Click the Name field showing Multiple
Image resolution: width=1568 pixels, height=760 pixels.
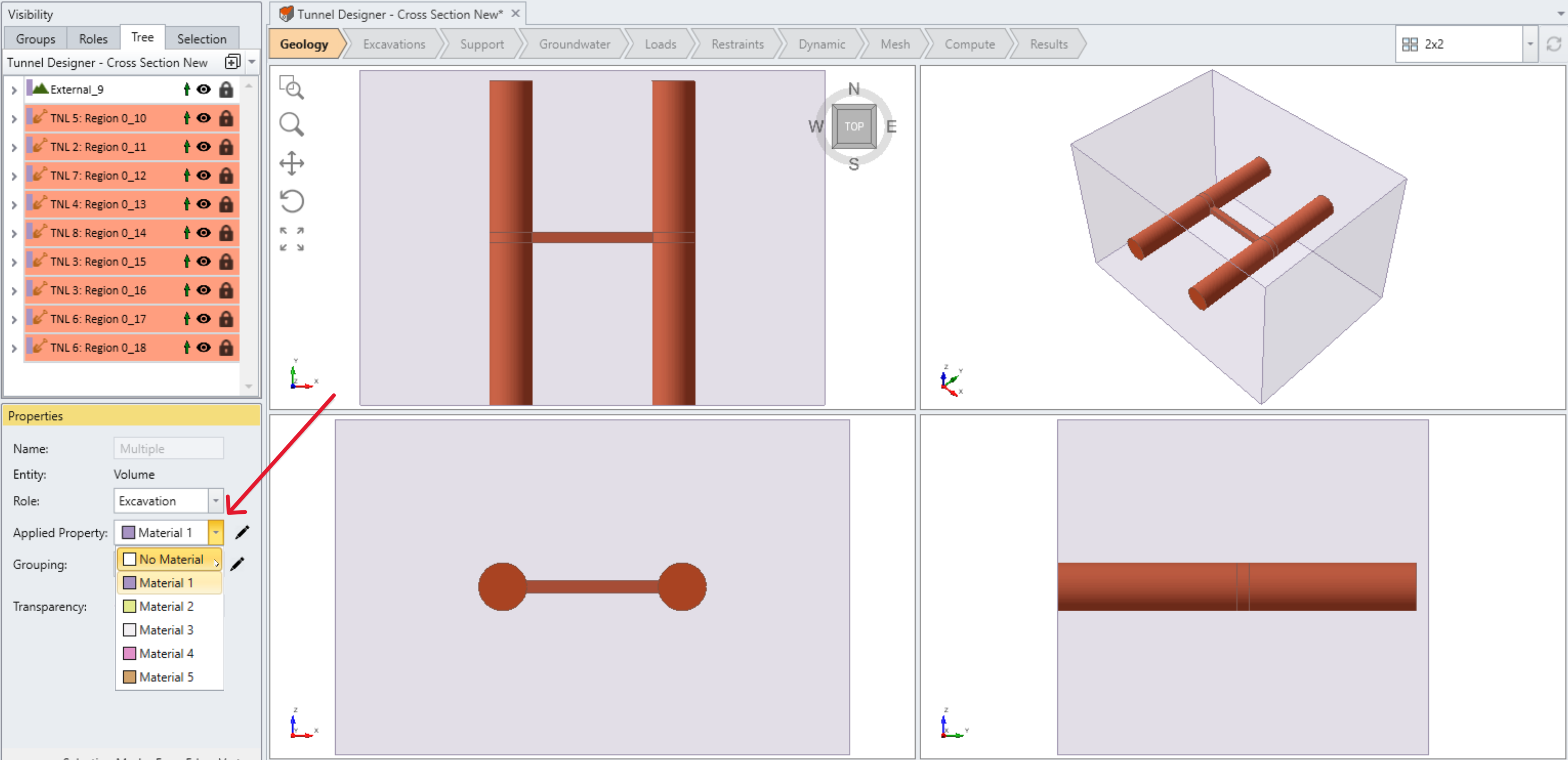168,449
